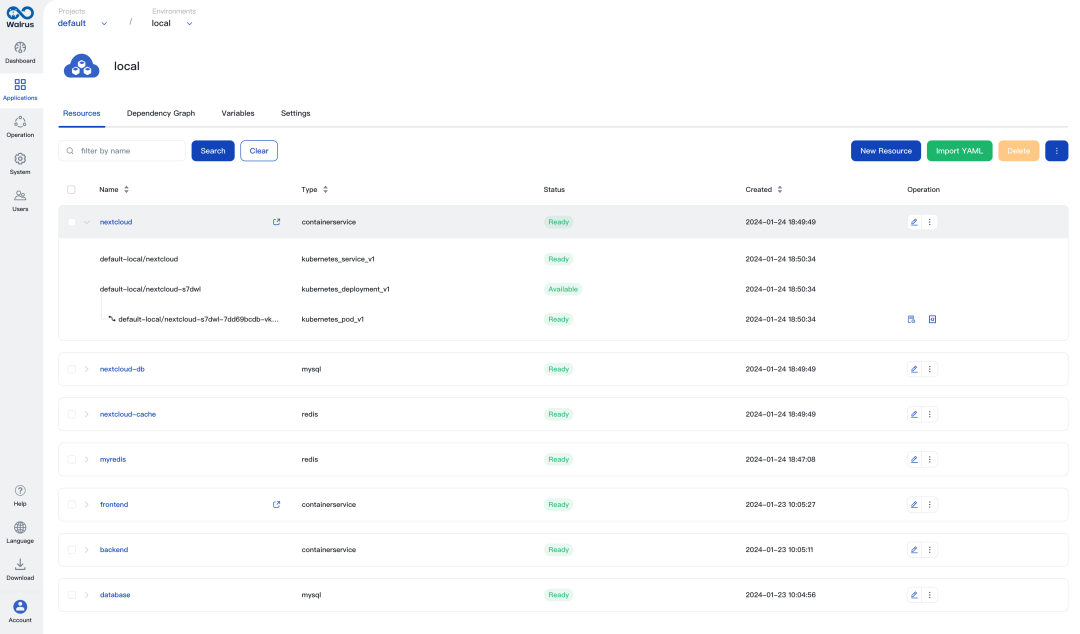Expand the nextcloud-db row

87,369
